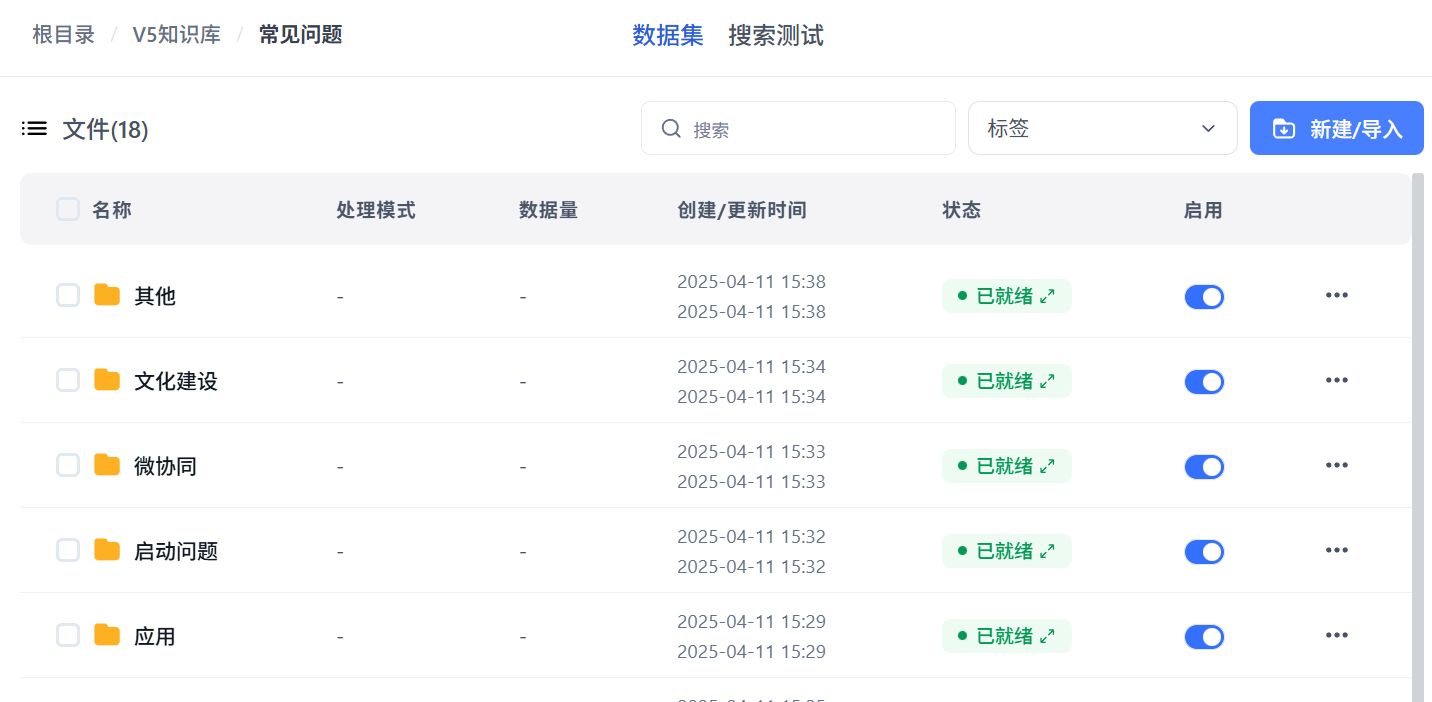Click the 其他 folder icon

(x=107, y=295)
